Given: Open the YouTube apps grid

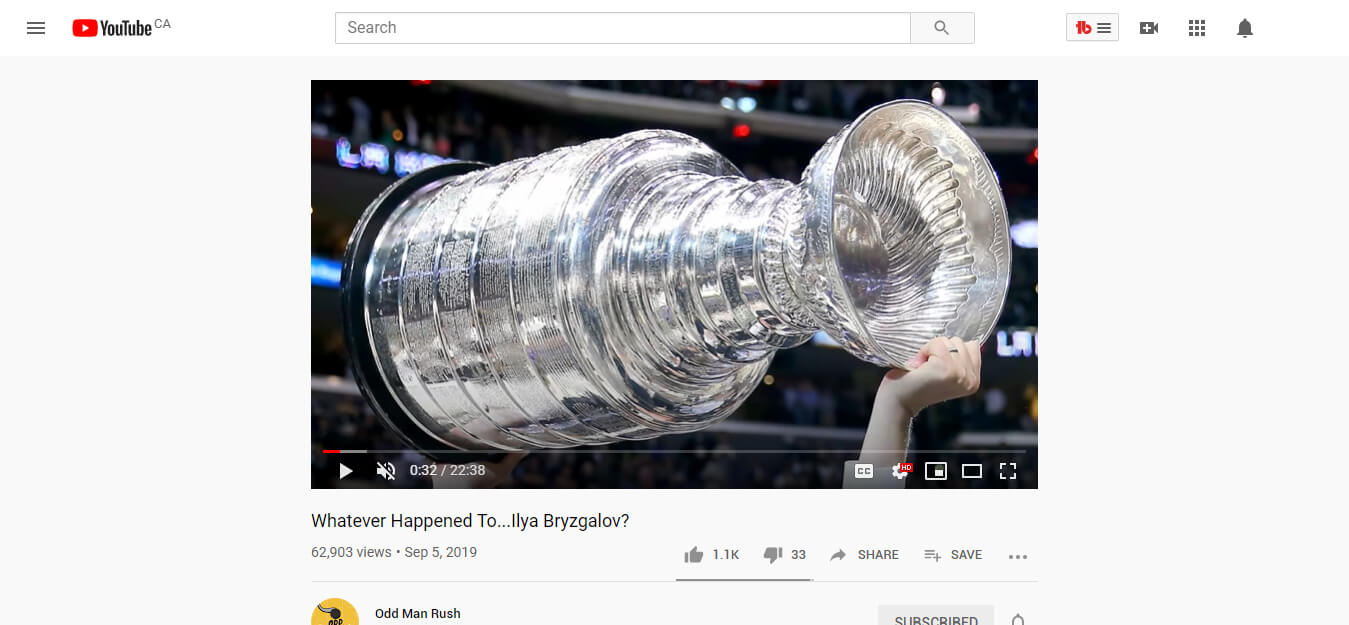Looking at the screenshot, I should point(1197,28).
